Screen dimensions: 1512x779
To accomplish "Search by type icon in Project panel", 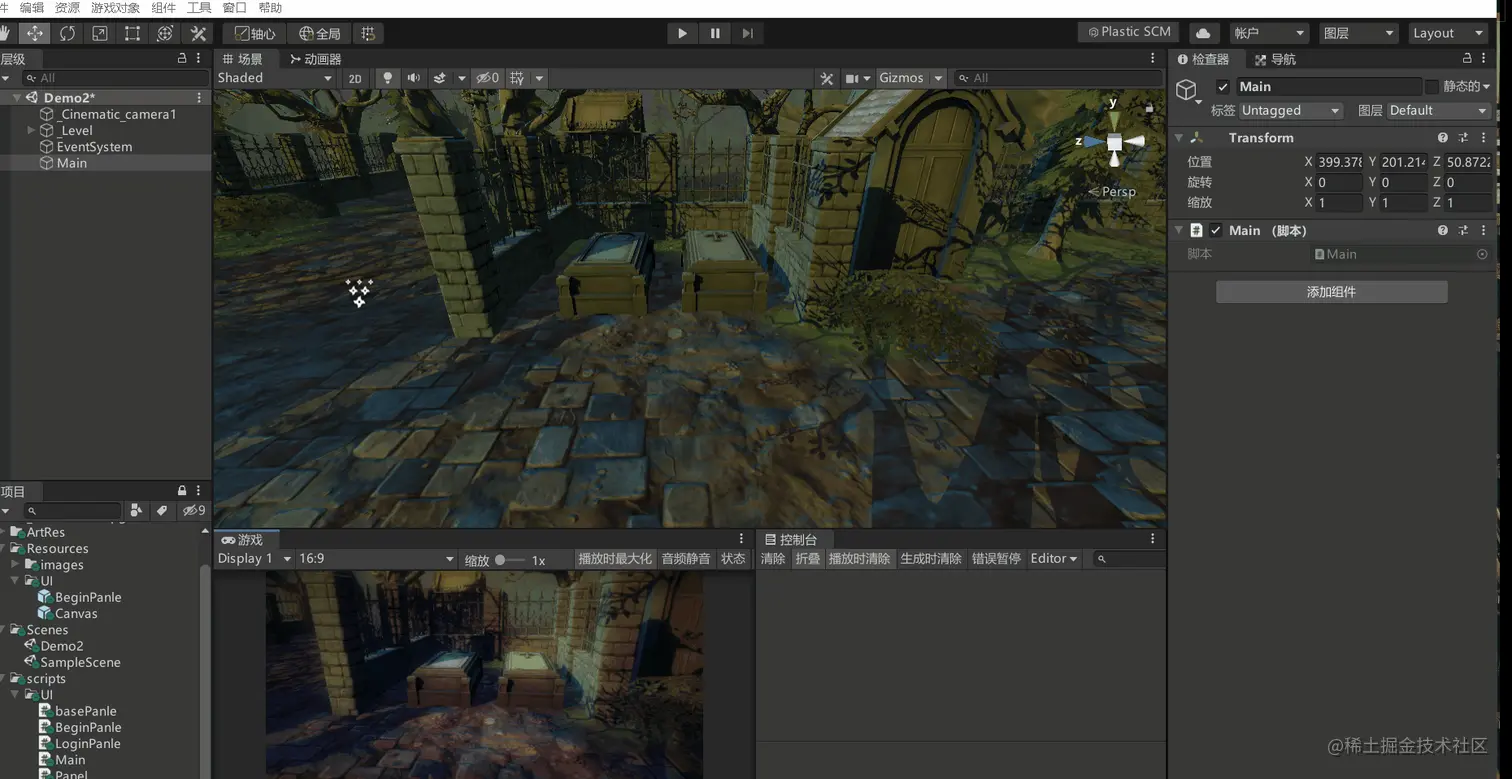I will [x=136, y=510].
